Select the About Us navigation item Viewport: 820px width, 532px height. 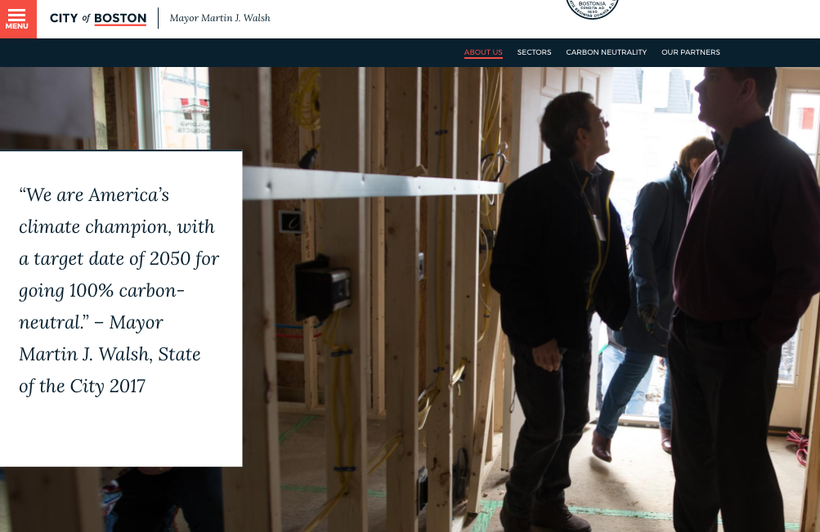[x=483, y=52]
